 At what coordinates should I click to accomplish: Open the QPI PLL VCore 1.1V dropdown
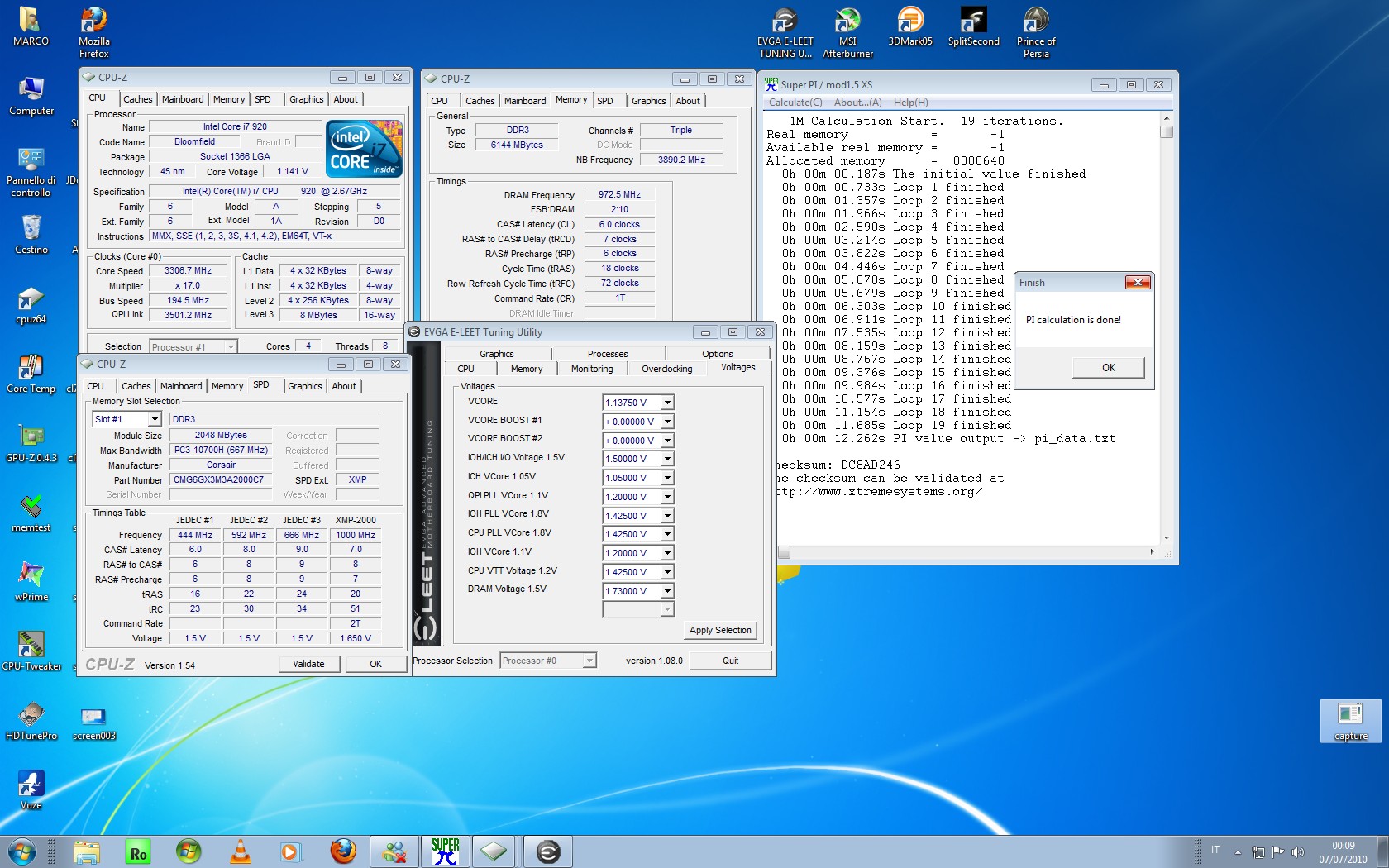click(x=667, y=497)
